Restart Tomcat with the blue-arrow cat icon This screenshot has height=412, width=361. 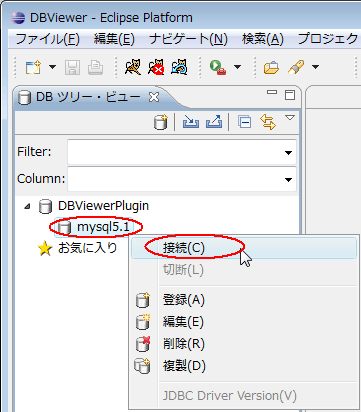point(179,67)
